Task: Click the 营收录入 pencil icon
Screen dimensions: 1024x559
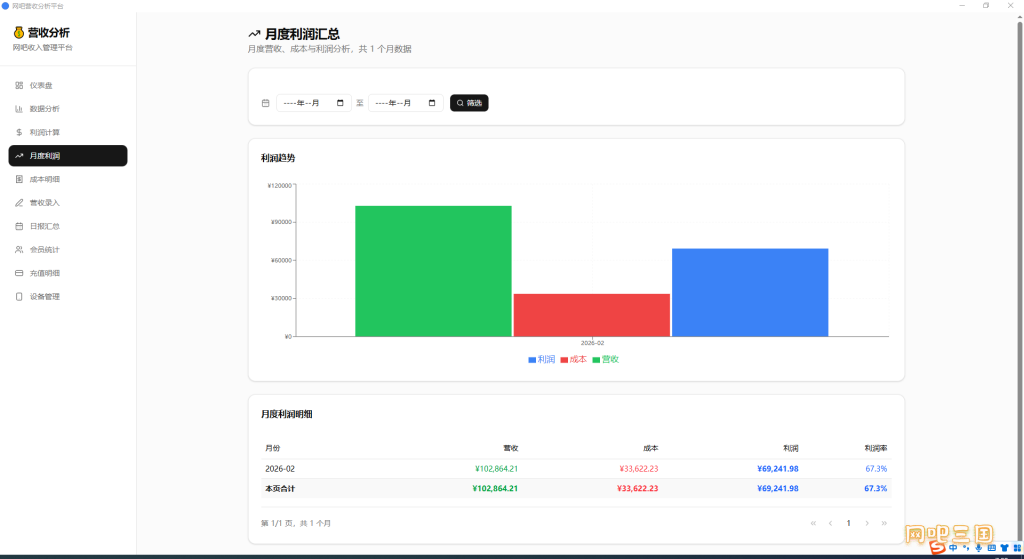Action: pyautogui.click(x=19, y=203)
